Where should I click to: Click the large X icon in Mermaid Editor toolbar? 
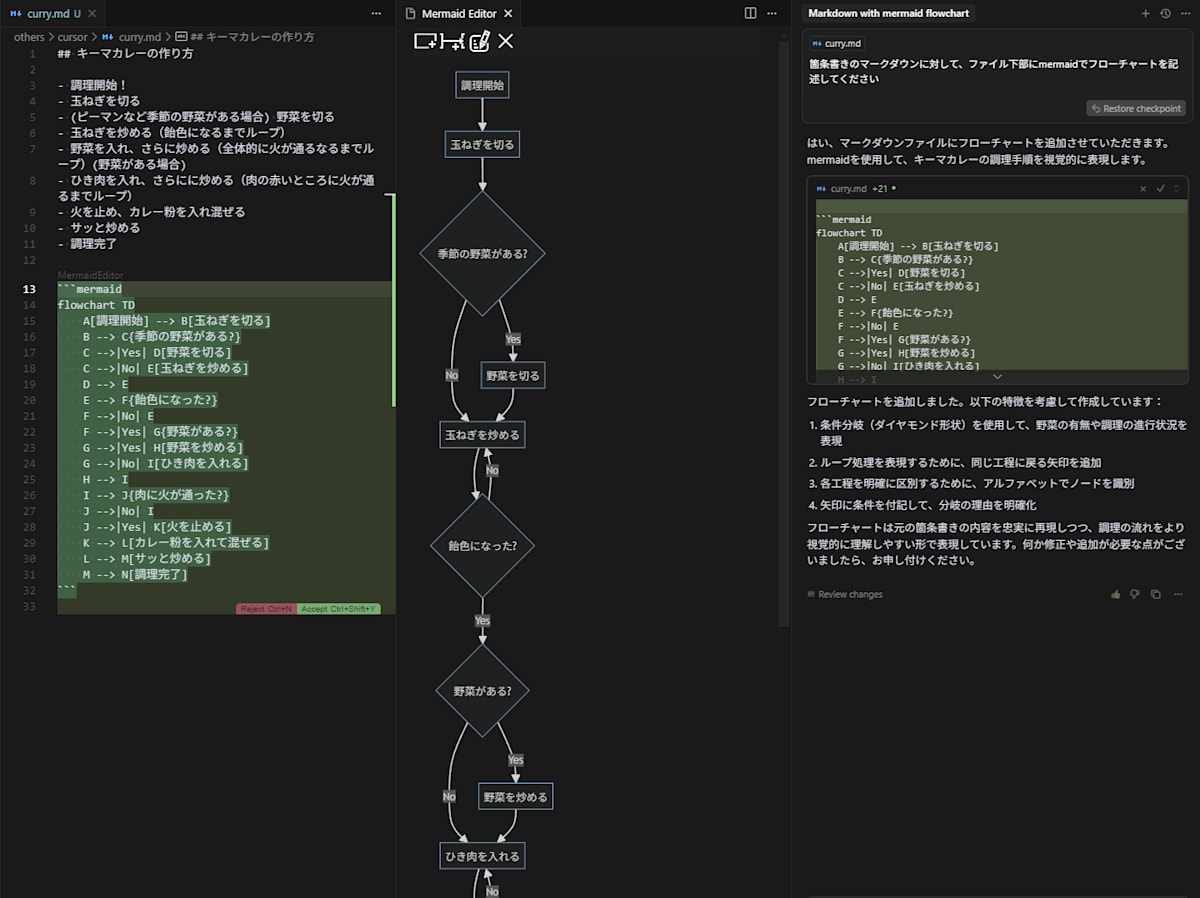click(x=506, y=41)
